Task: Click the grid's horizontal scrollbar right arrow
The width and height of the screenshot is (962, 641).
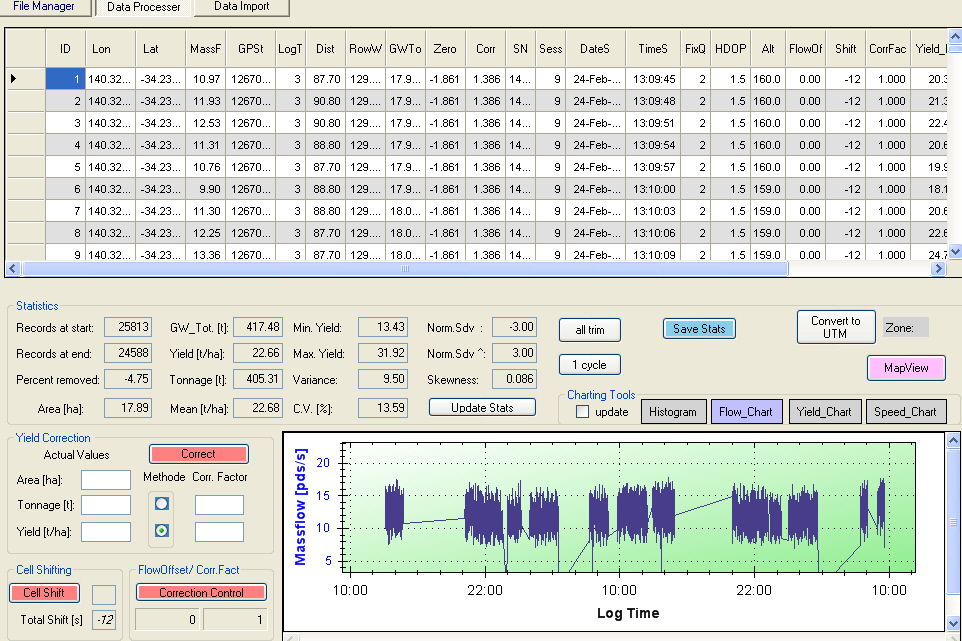Action: tap(939, 269)
